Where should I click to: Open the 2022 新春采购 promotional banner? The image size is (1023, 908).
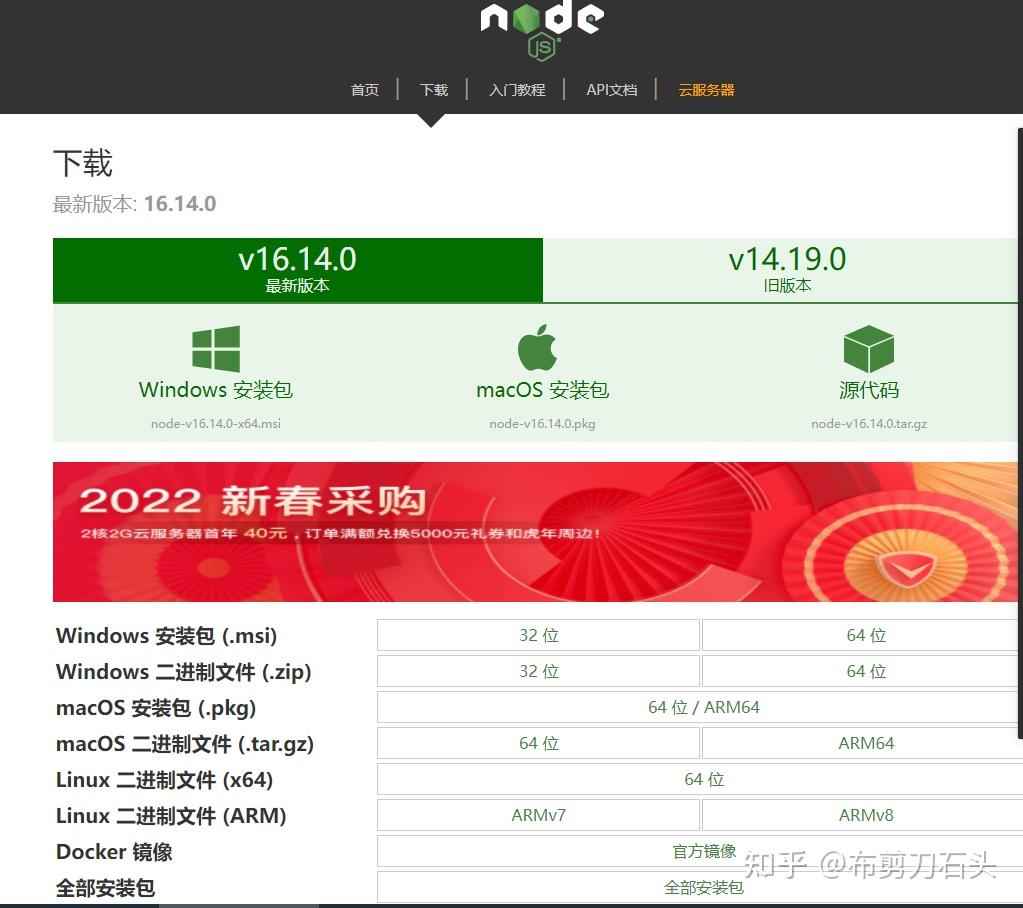pyautogui.click(x=535, y=532)
